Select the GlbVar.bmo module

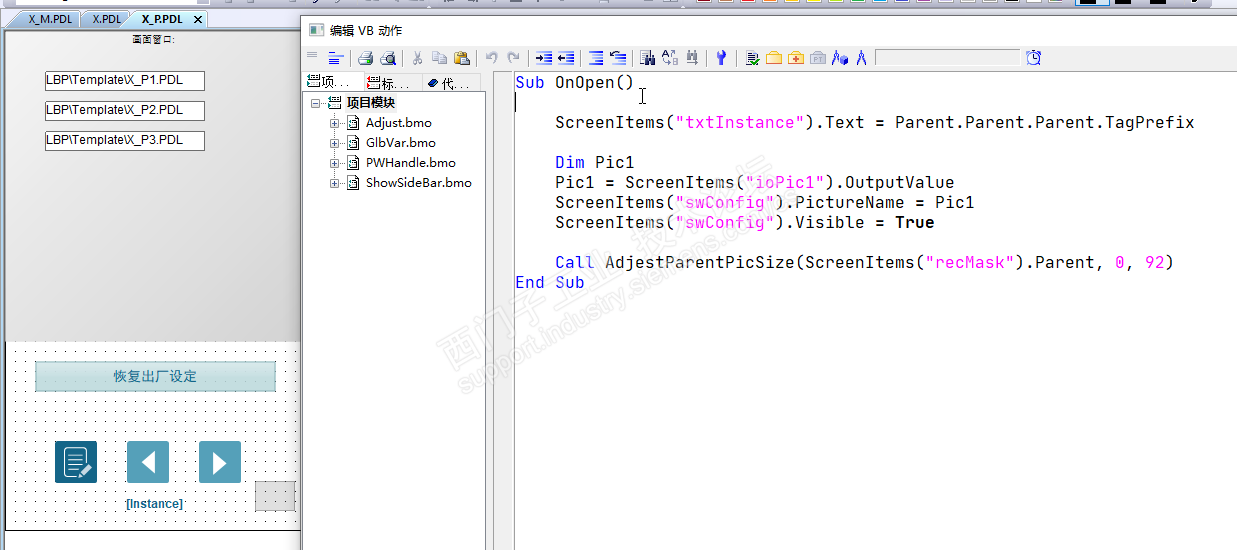point(401,143)
